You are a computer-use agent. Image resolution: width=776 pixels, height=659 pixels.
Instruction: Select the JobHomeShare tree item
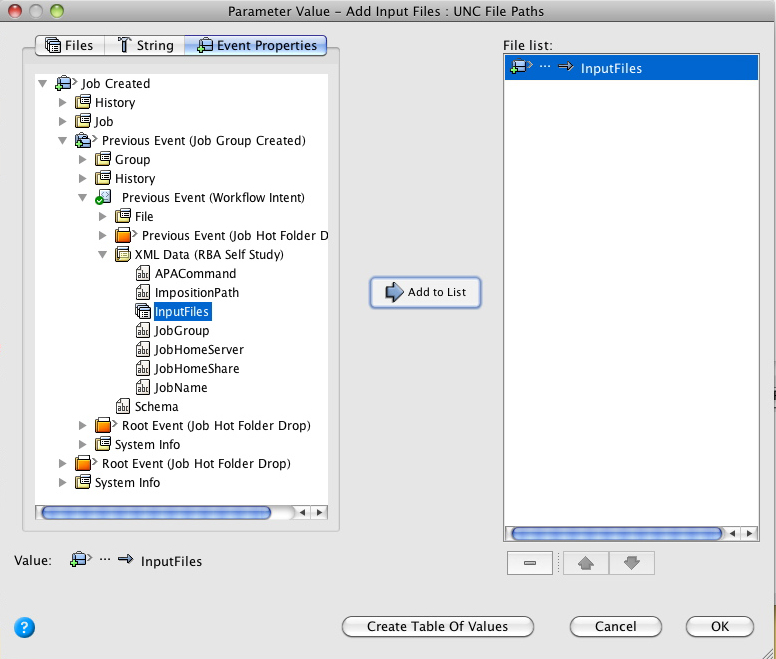coord(197,368)
